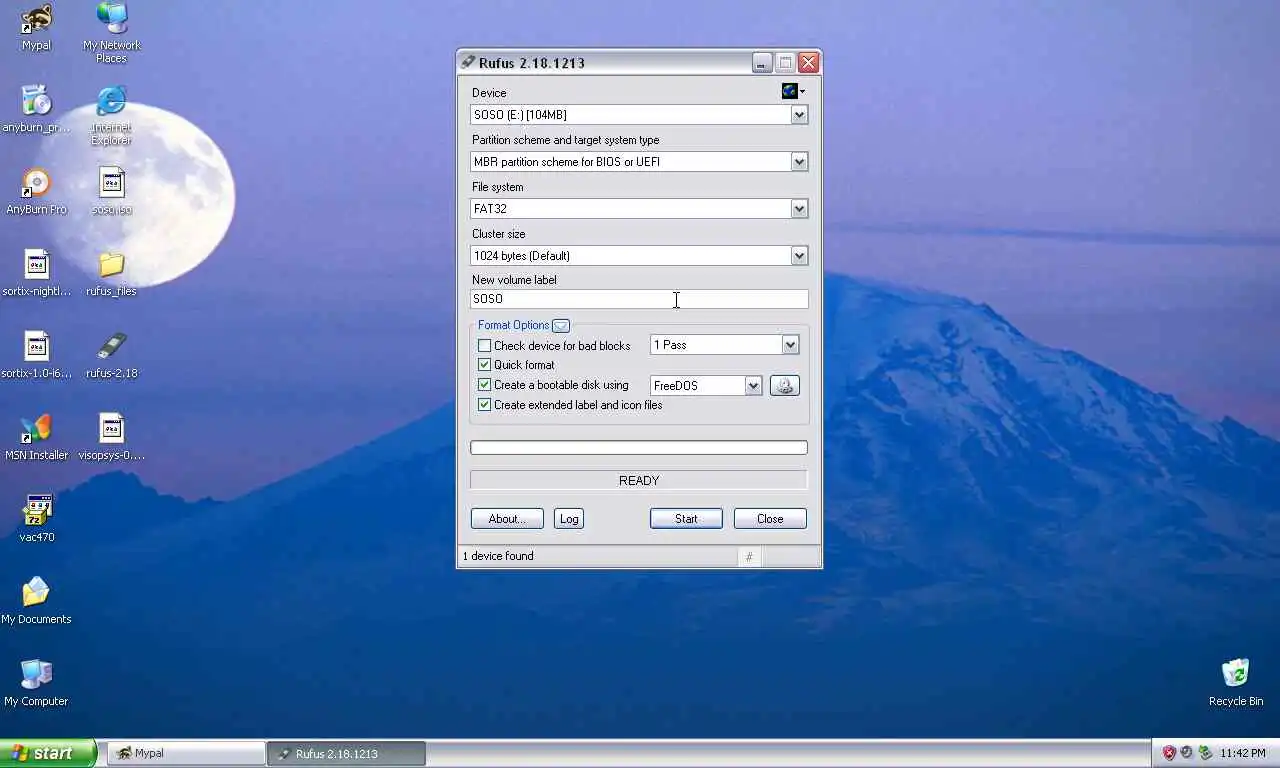Open the Log button

click(569, 519)
